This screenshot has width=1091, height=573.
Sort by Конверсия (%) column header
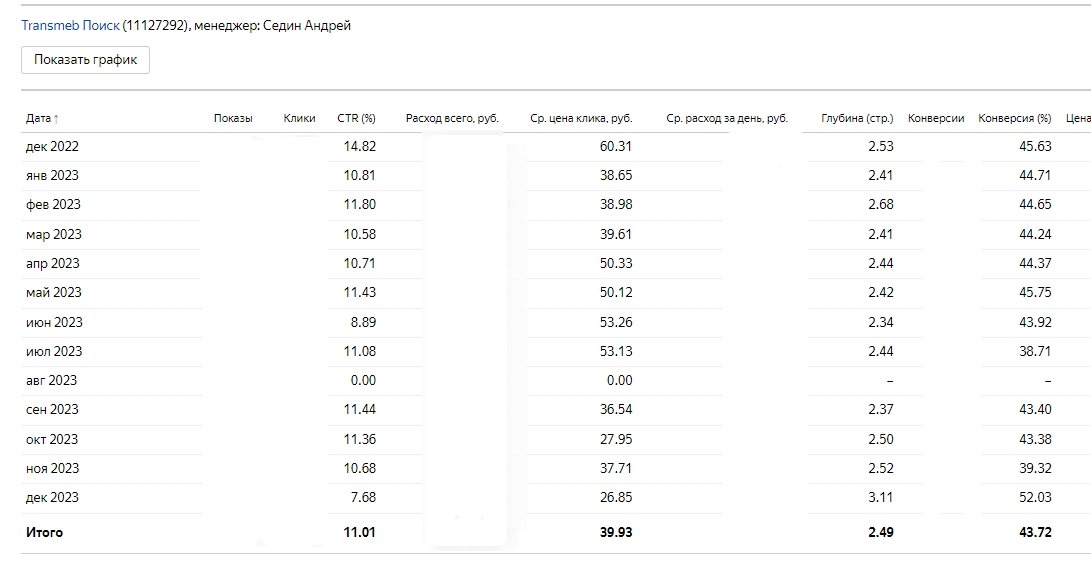pyautogui.click(x=1014, y=119)
